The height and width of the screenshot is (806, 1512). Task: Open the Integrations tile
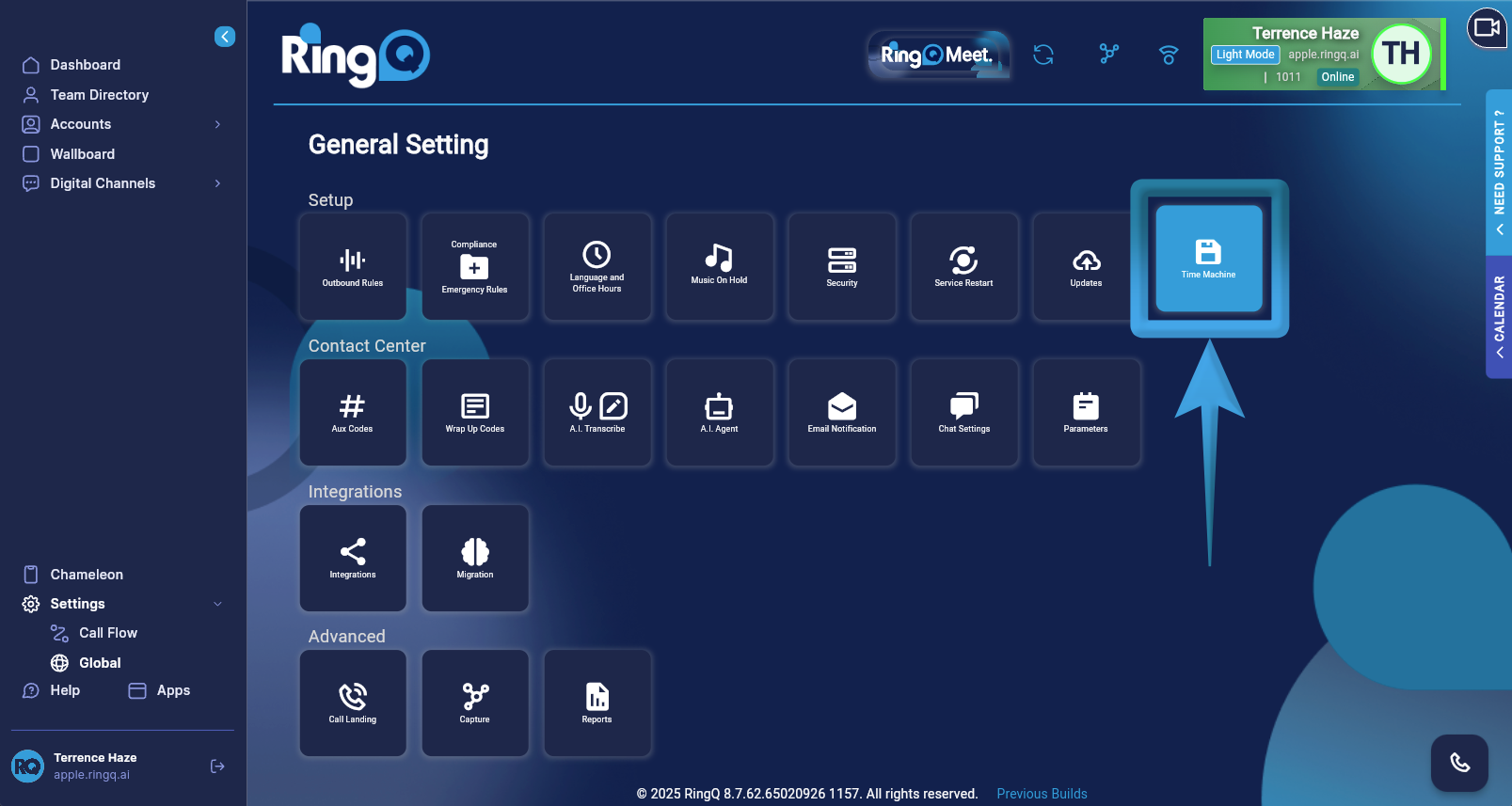[x=353, y=559]
